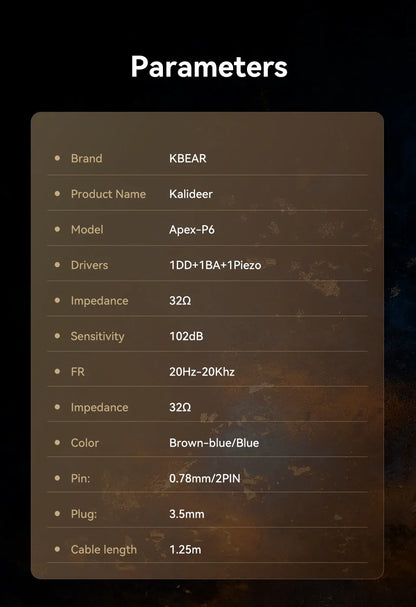Viewport: 416px width, 607px height.
Task: Select the Drivers label
Action: tap(89, 265)
